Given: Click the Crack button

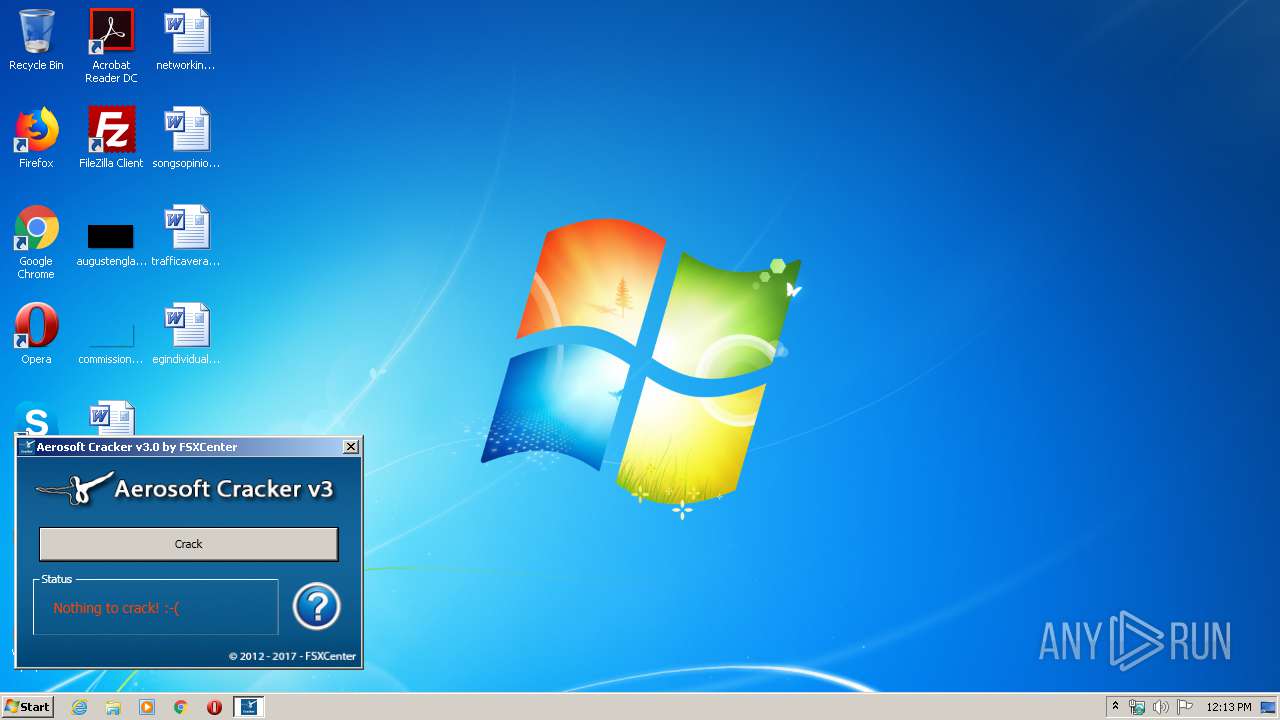Looking at the screenshot, I should click(188, 544).
